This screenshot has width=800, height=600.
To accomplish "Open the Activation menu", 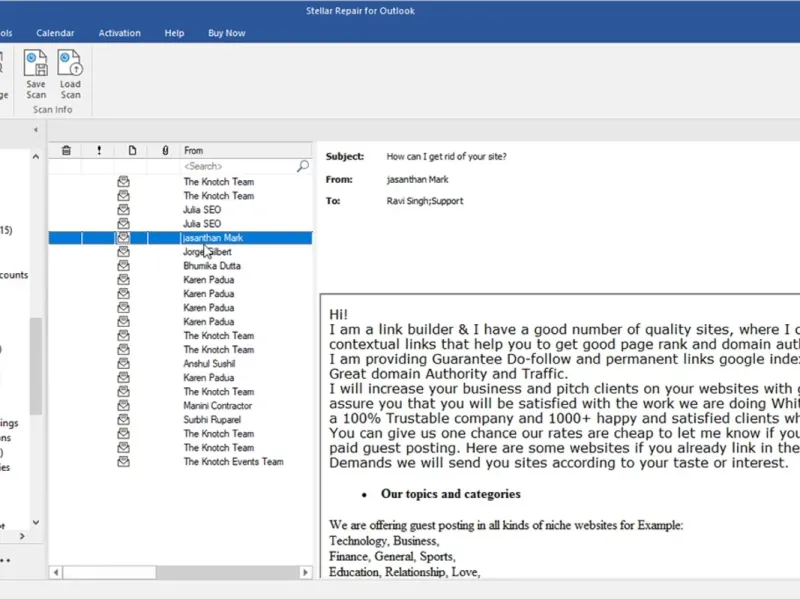I will (x=119, y=33).
